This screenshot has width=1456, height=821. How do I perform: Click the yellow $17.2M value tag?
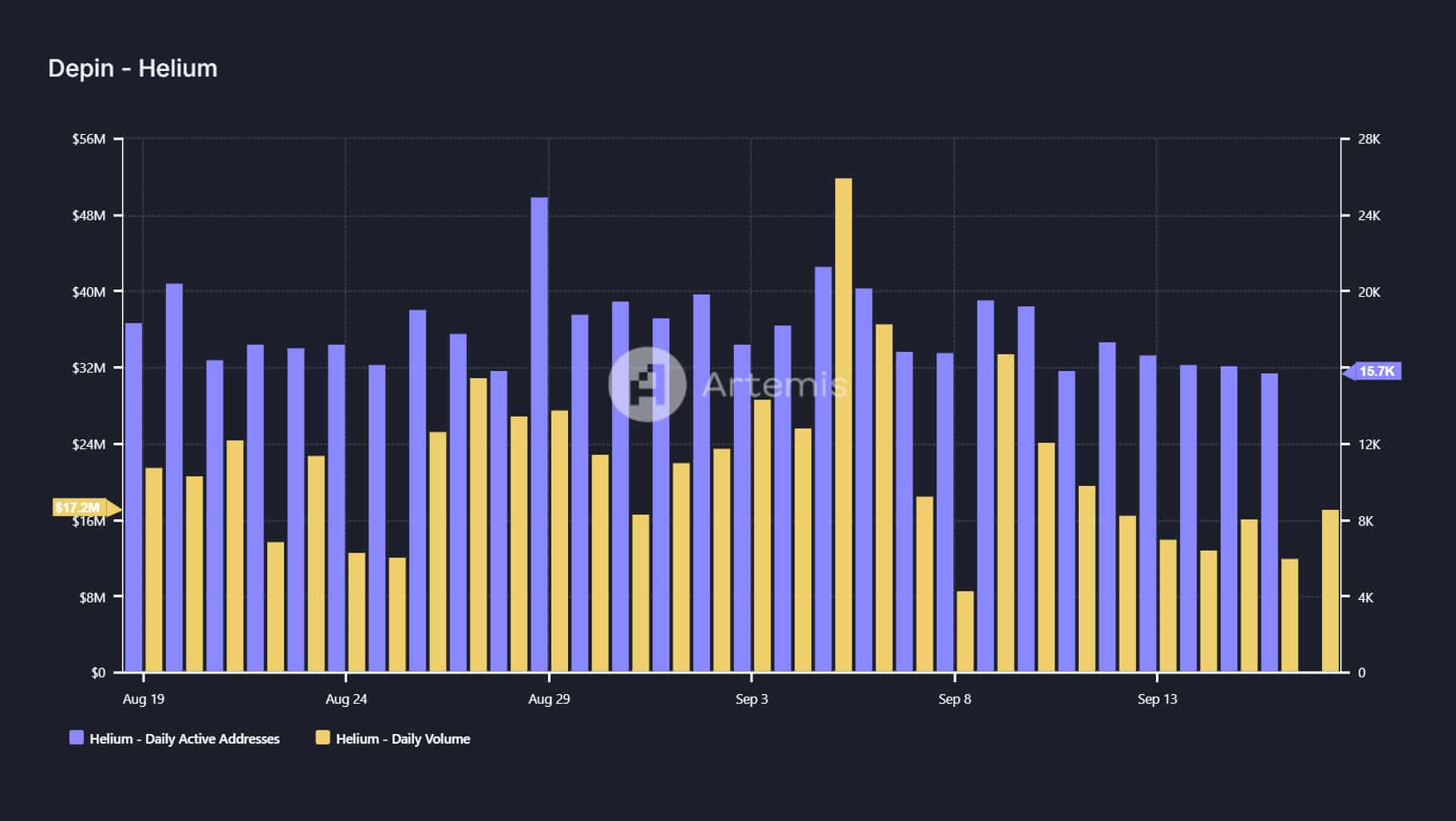click(86, 507)
